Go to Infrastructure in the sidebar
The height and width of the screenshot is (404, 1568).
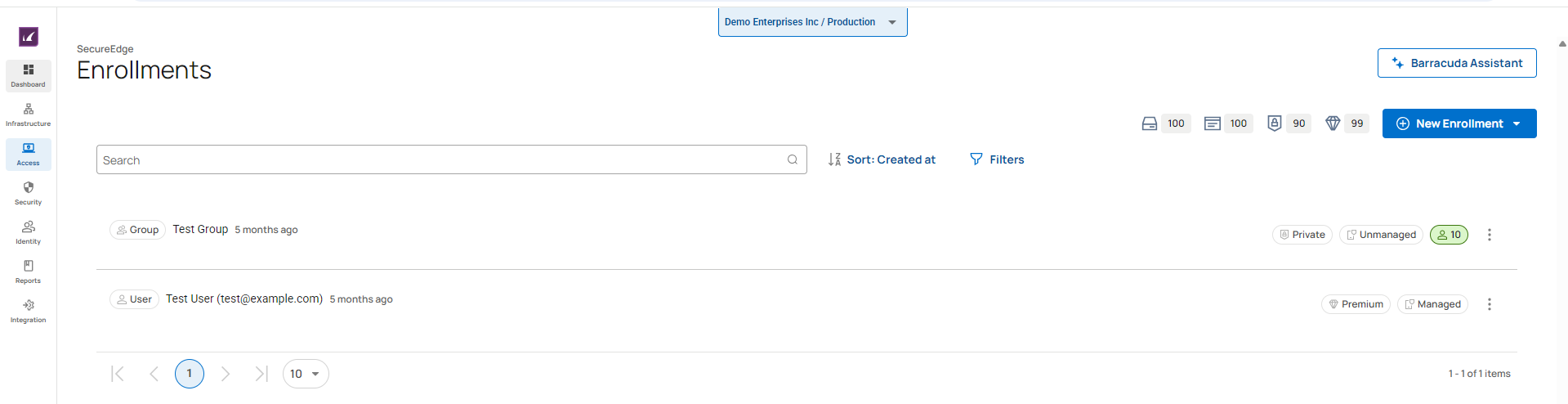[x=29, y=114]
